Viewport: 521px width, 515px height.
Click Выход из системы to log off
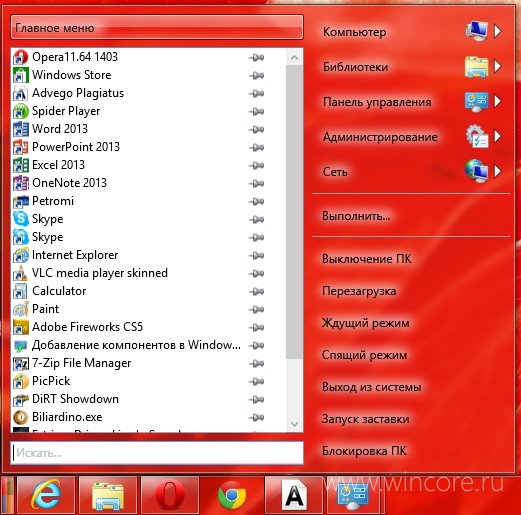tap(372, 387)
